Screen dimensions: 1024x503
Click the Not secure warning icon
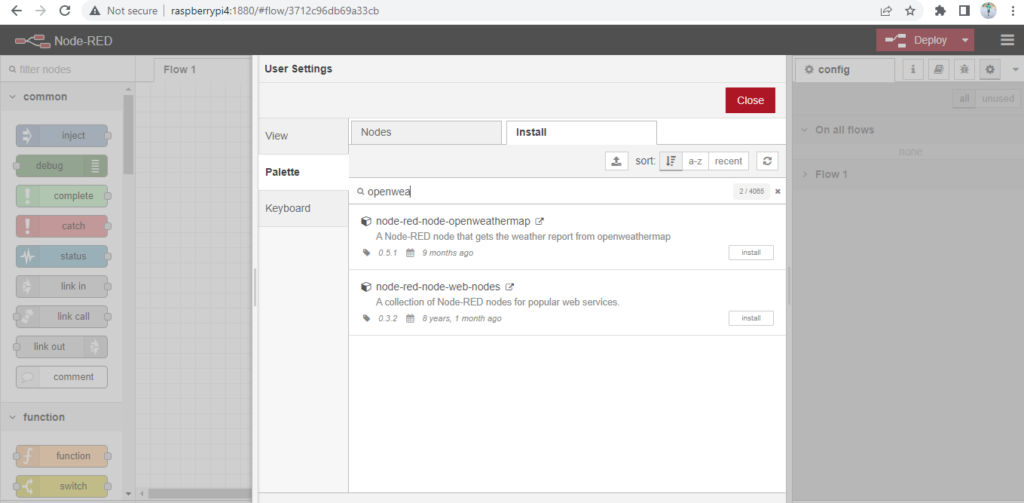click(x=95, y=11)
